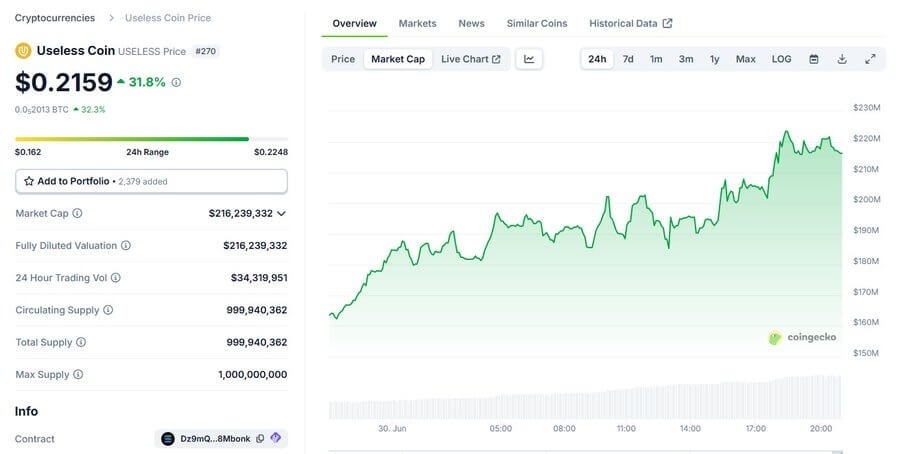This screenshot has height=454, width=900.
Task: Open the Historical Data external link
Action: (x=630, y=23)
